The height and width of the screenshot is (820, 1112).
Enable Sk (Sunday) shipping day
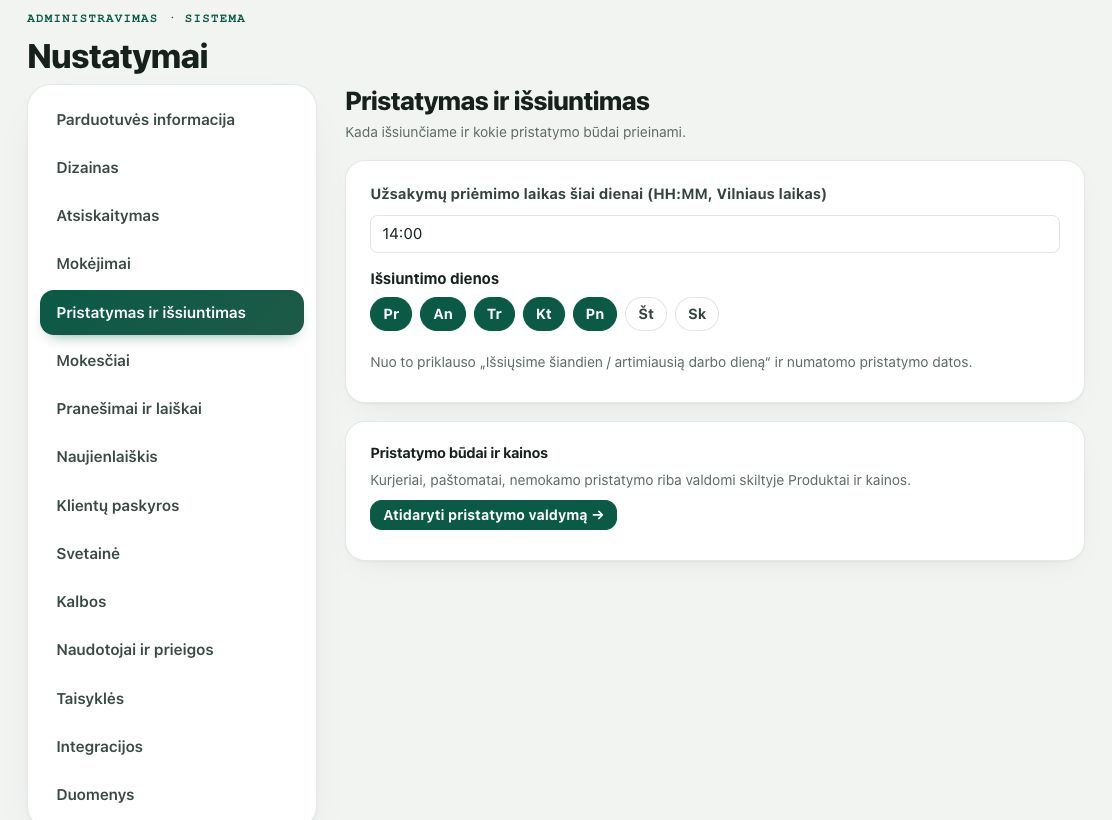coord(697,314)
